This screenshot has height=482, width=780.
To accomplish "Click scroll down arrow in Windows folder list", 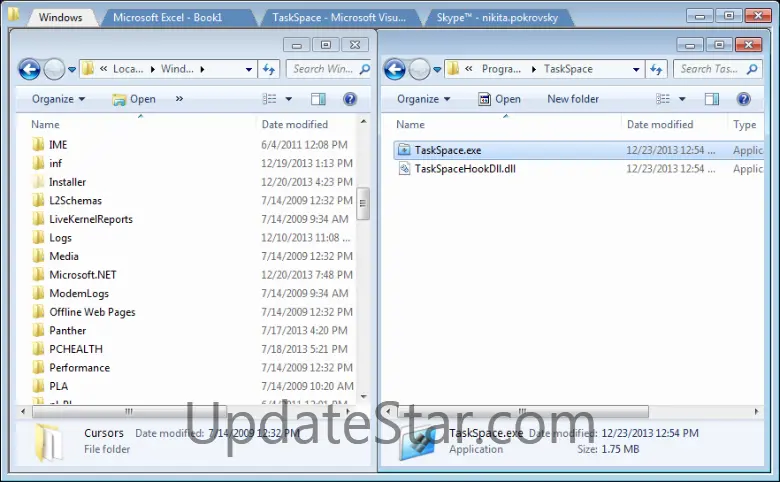I will point(363,396).
